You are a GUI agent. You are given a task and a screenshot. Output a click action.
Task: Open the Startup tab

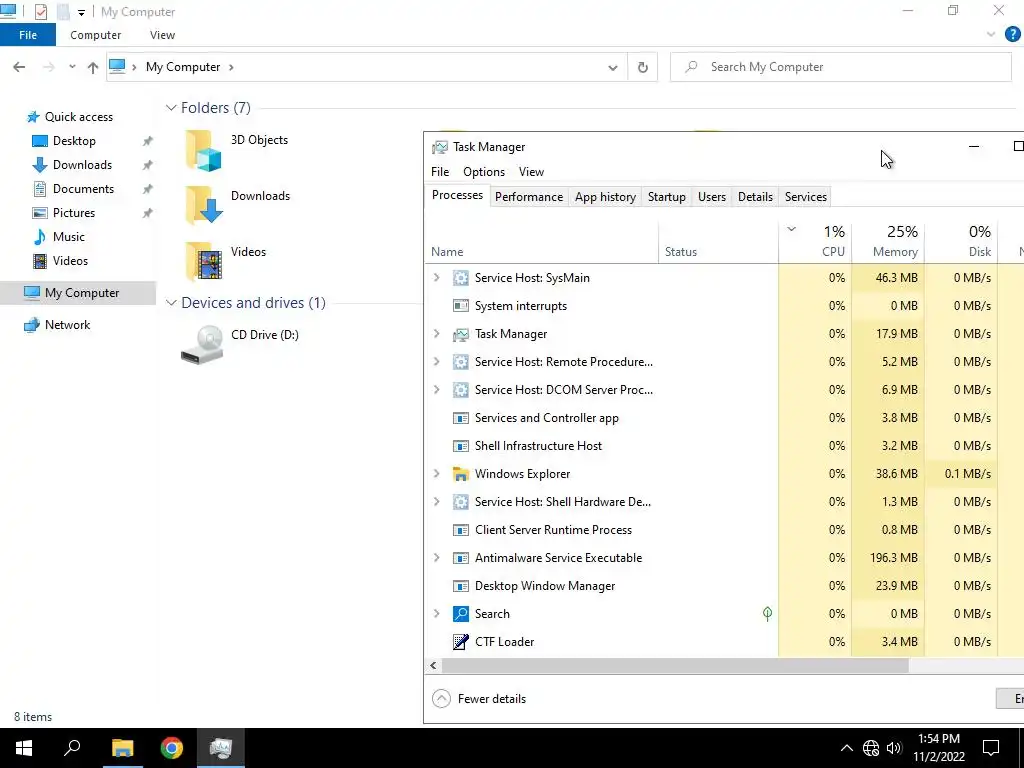tap(667, 197)
